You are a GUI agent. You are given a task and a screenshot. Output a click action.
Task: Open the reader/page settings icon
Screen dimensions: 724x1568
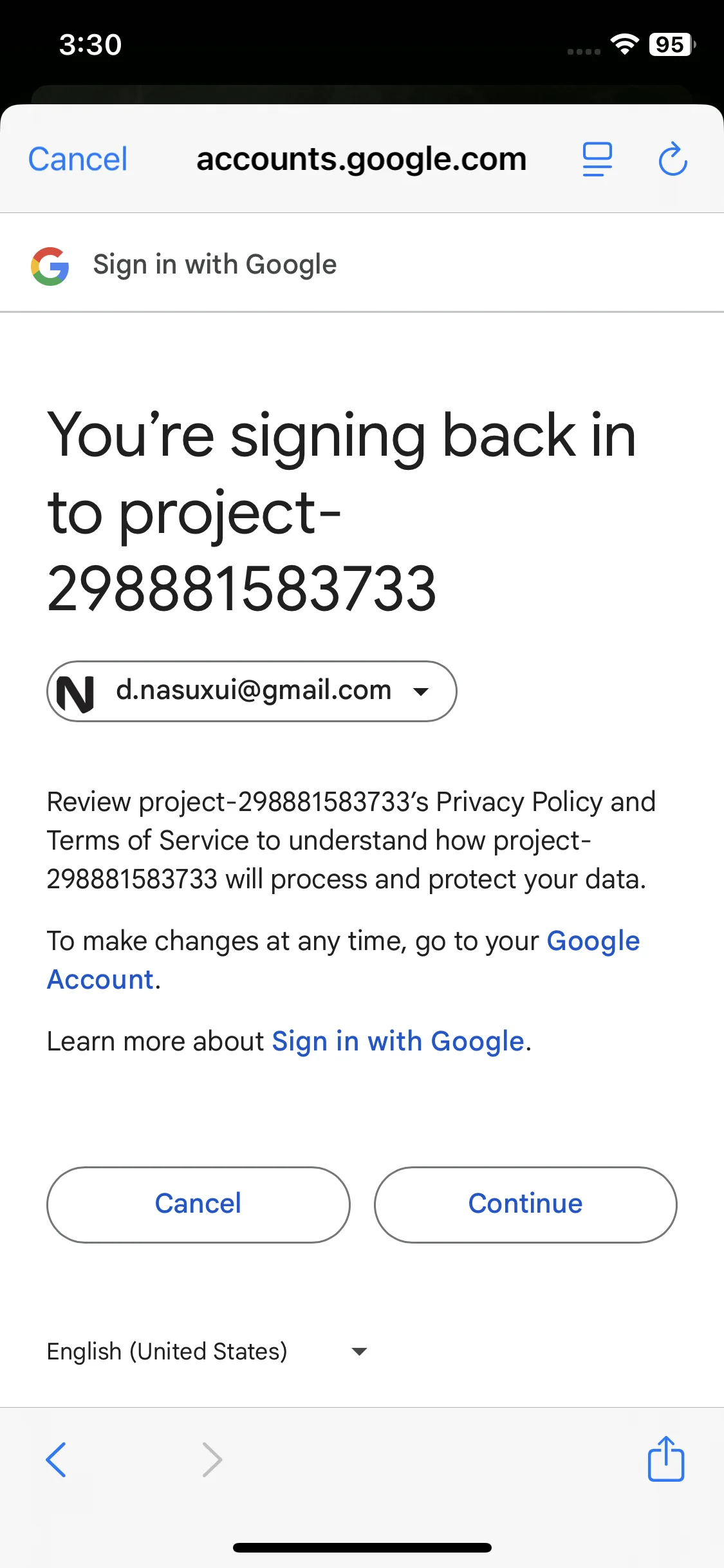(x=597, y=159)
